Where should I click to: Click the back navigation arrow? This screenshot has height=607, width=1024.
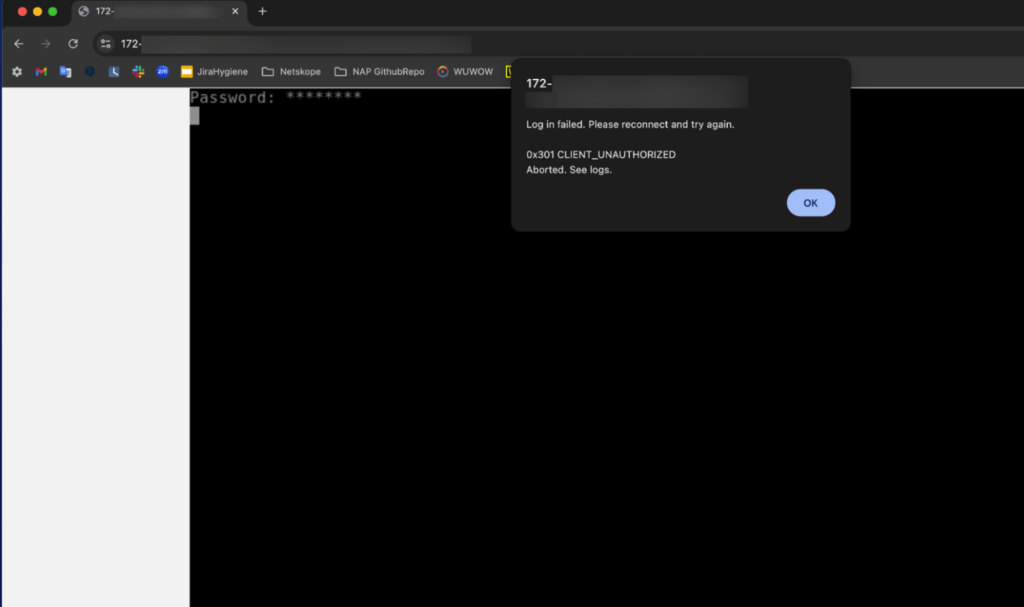[x=18, y=44]
